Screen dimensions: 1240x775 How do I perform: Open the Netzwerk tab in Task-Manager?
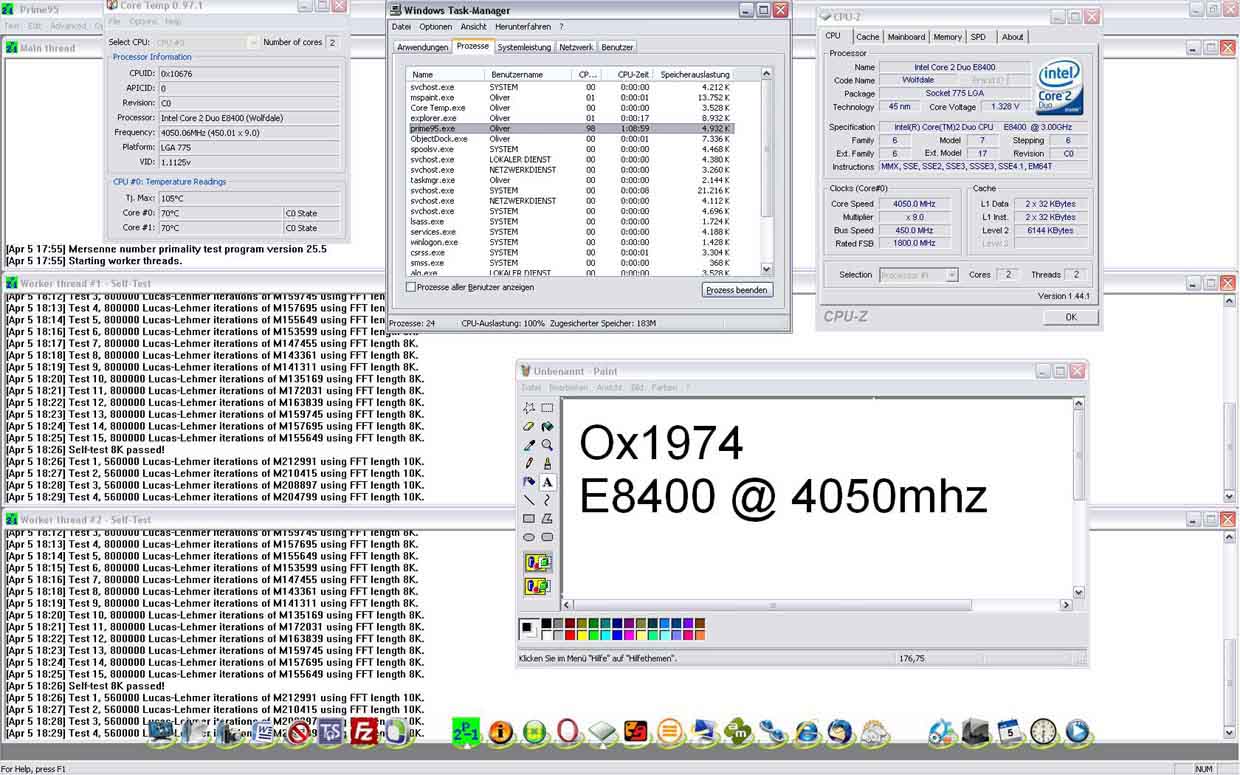[576, 47]
